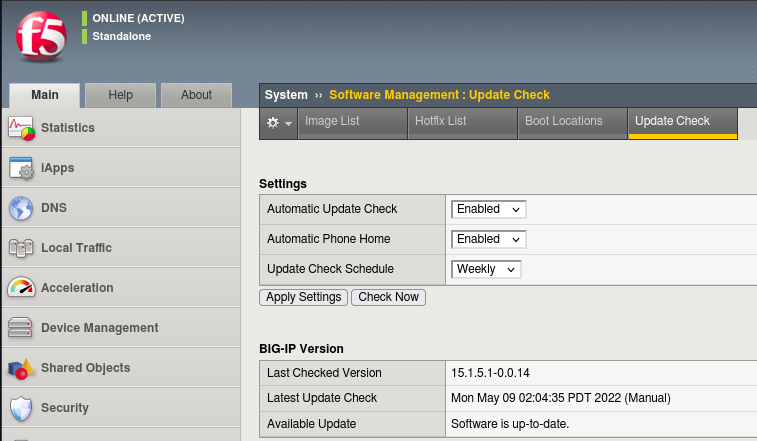
Task: Switch to the Help tab
Action: [x=120, y=95]
